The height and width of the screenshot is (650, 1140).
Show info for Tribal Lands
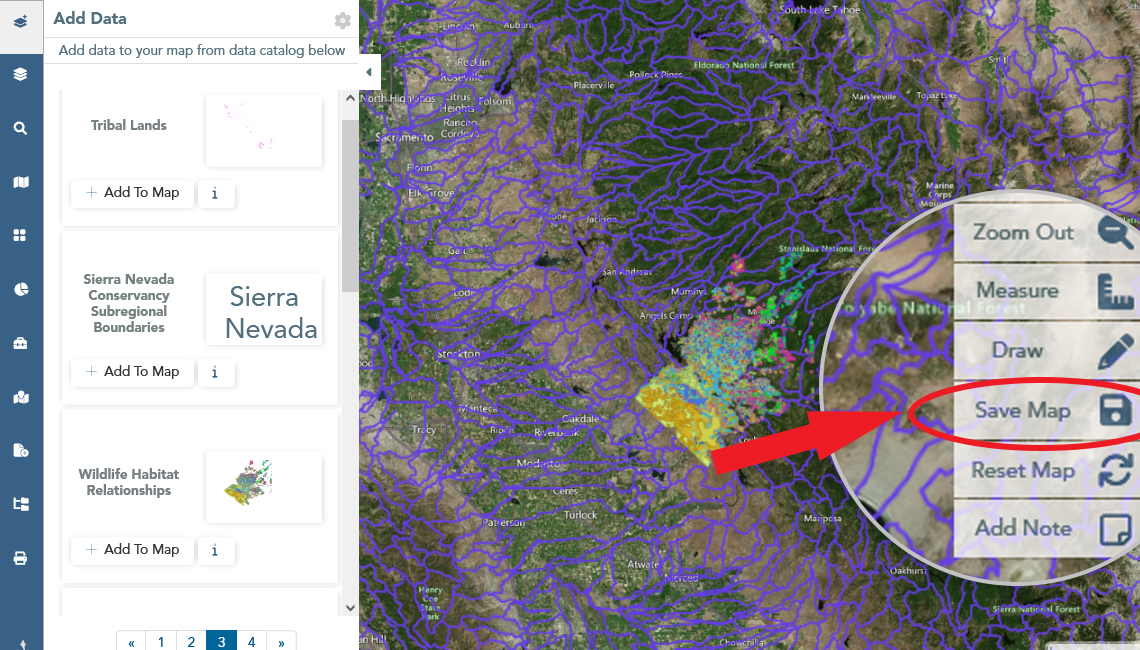(x=214, y=193)
